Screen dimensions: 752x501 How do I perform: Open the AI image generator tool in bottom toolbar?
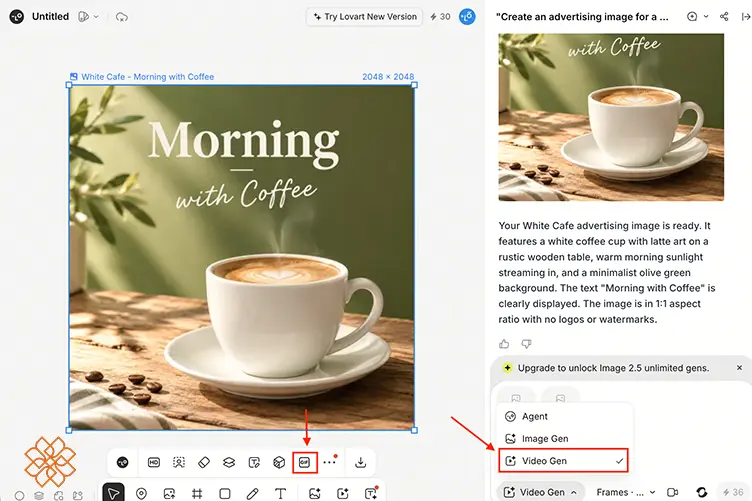pyautogui.click(x=315, y=493)
